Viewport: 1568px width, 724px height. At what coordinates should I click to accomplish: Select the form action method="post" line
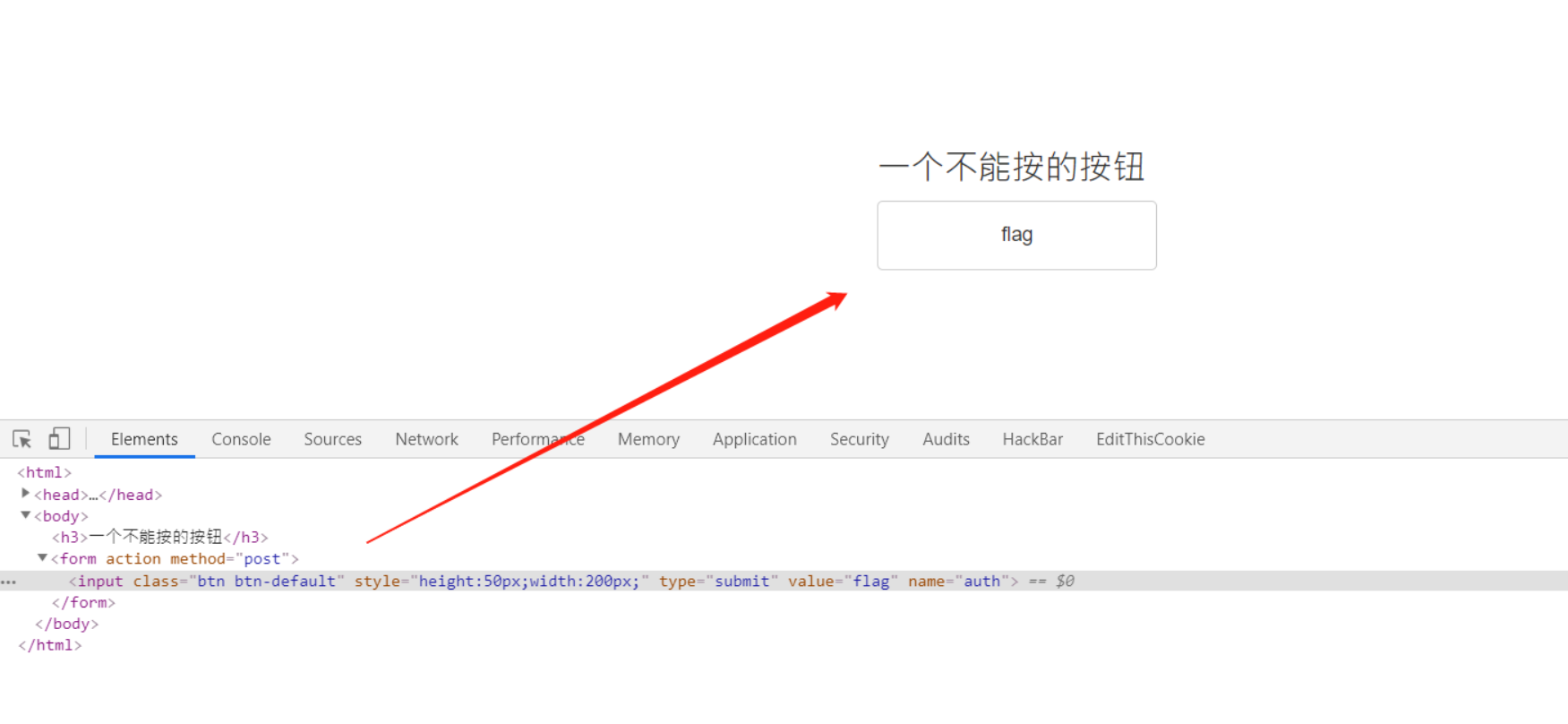[175, 559]
